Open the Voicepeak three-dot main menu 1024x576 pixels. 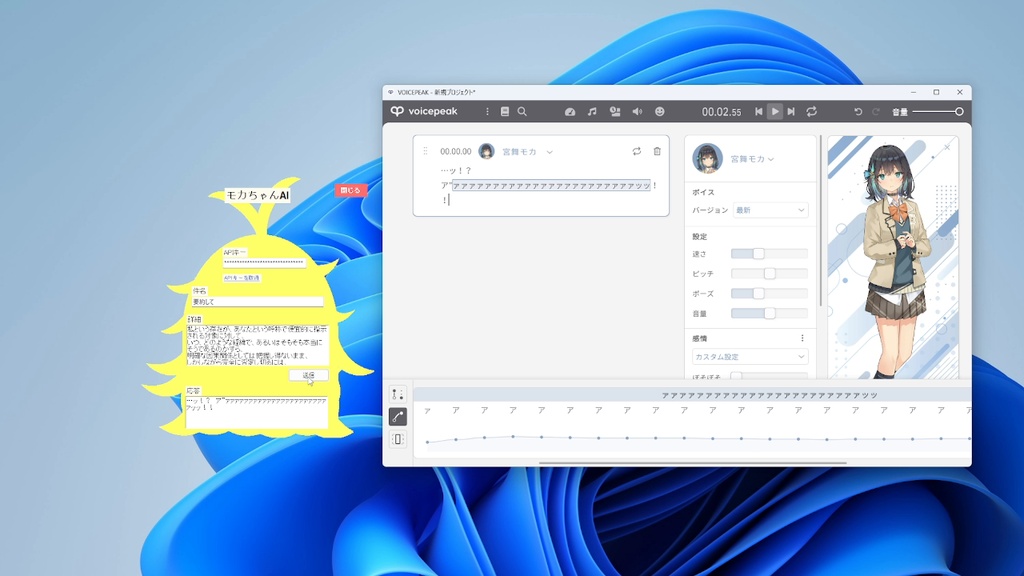coord(487,112)
